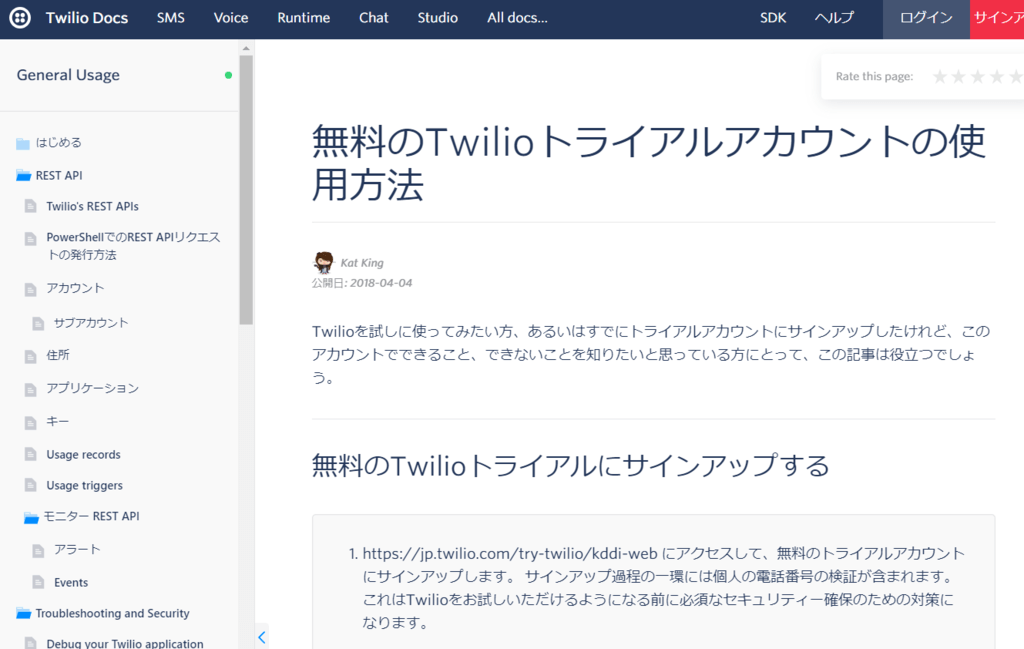Open the Twilio Docs home link

(87, 18)
